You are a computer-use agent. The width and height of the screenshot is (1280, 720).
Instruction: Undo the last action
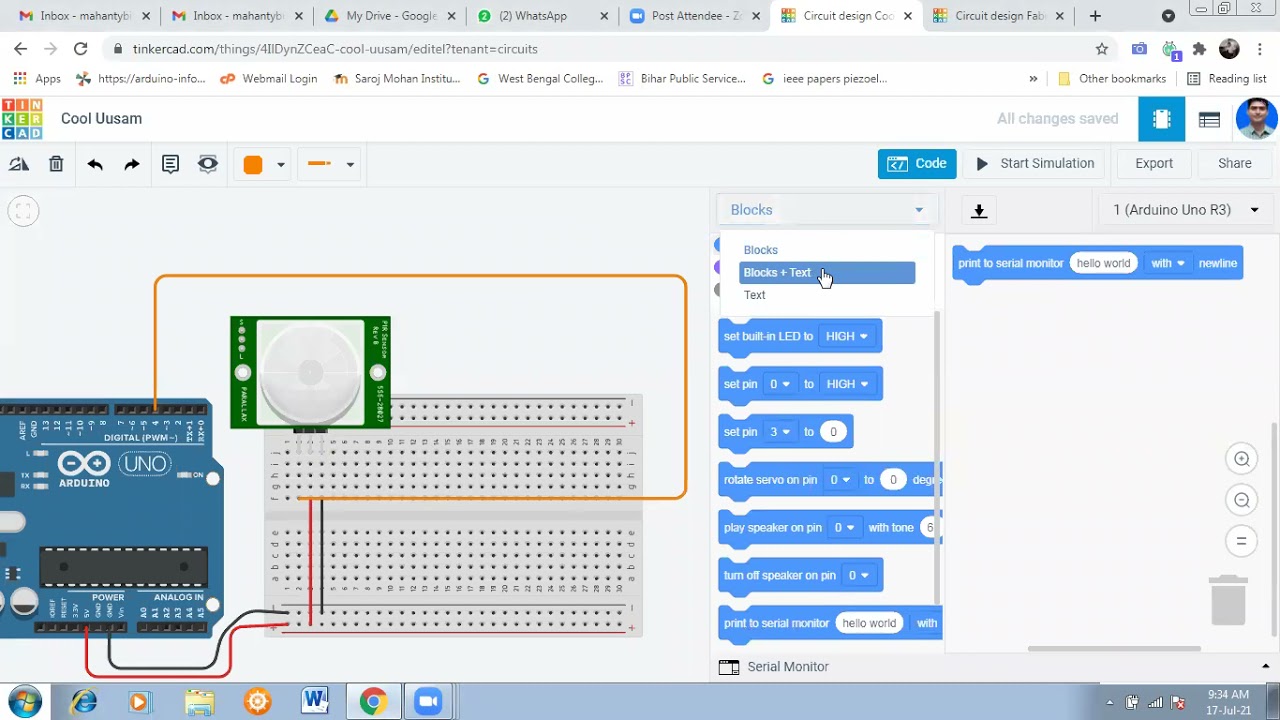pyautogui.click(x=95, y=164)
